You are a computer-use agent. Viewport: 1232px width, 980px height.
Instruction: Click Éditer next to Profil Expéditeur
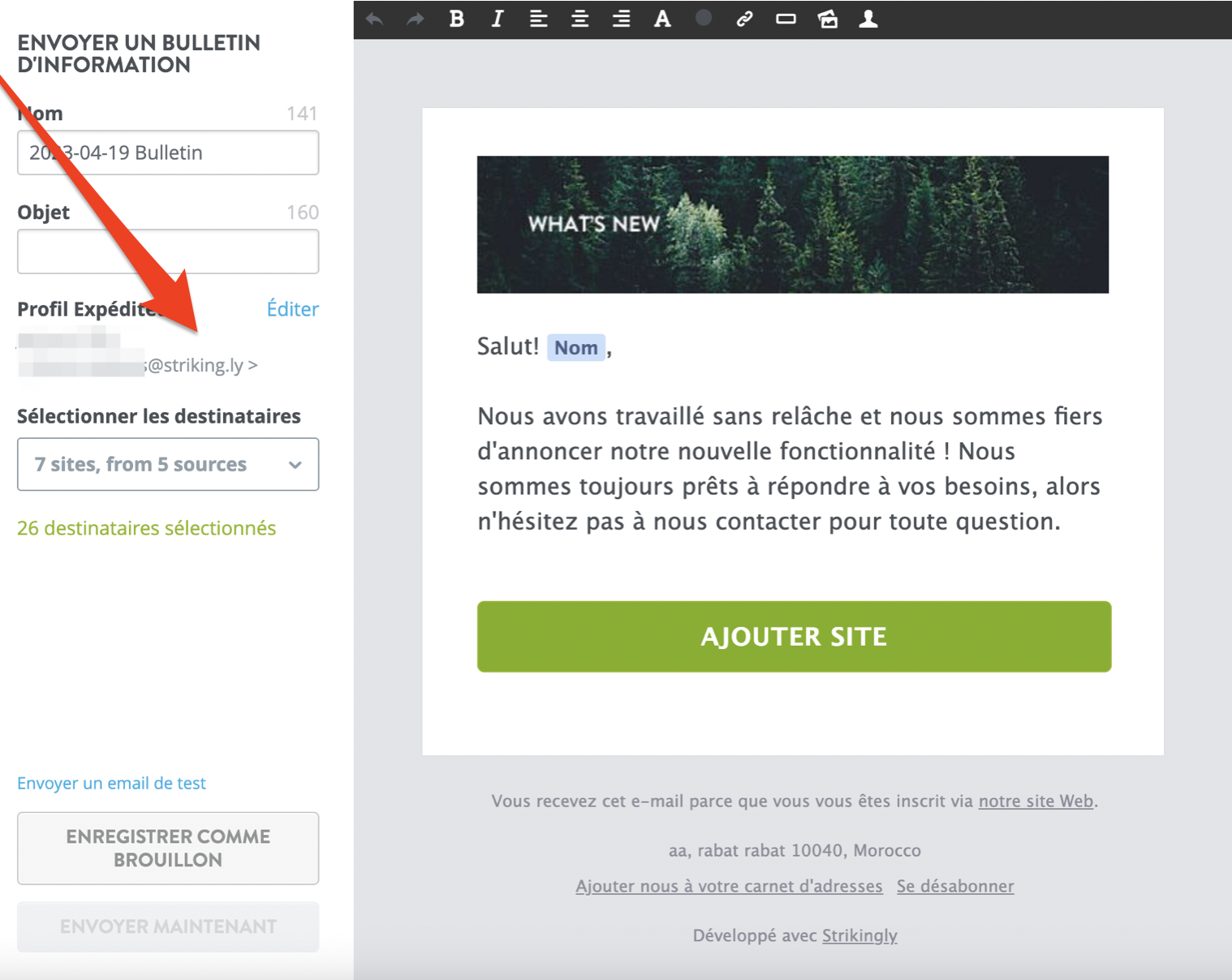(292, 309)
